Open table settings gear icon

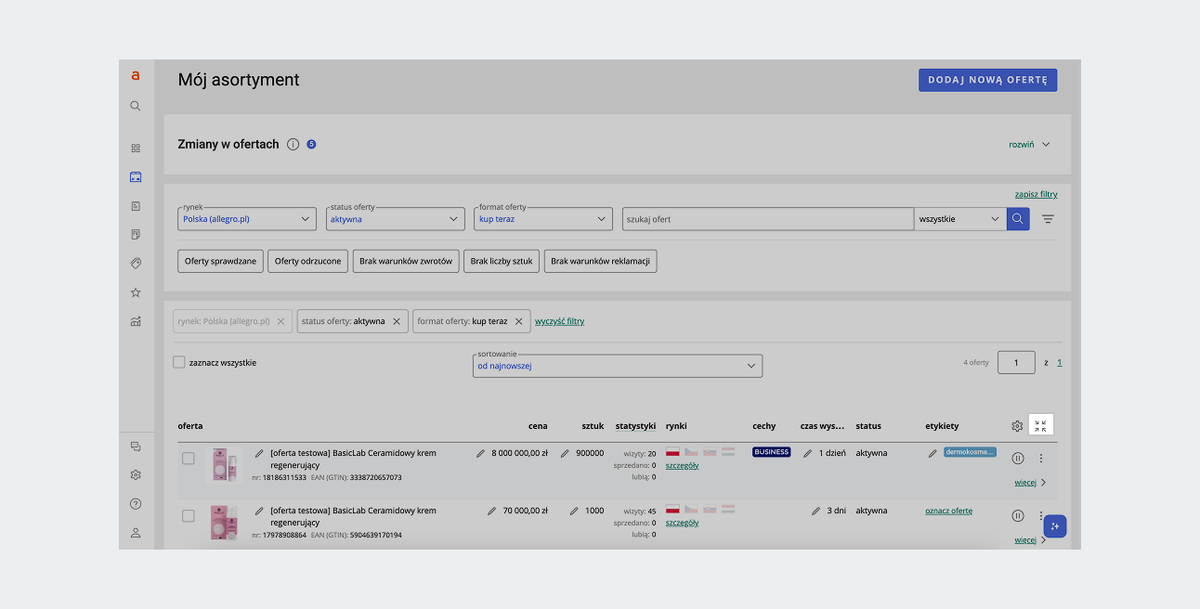coord(1017,426)
